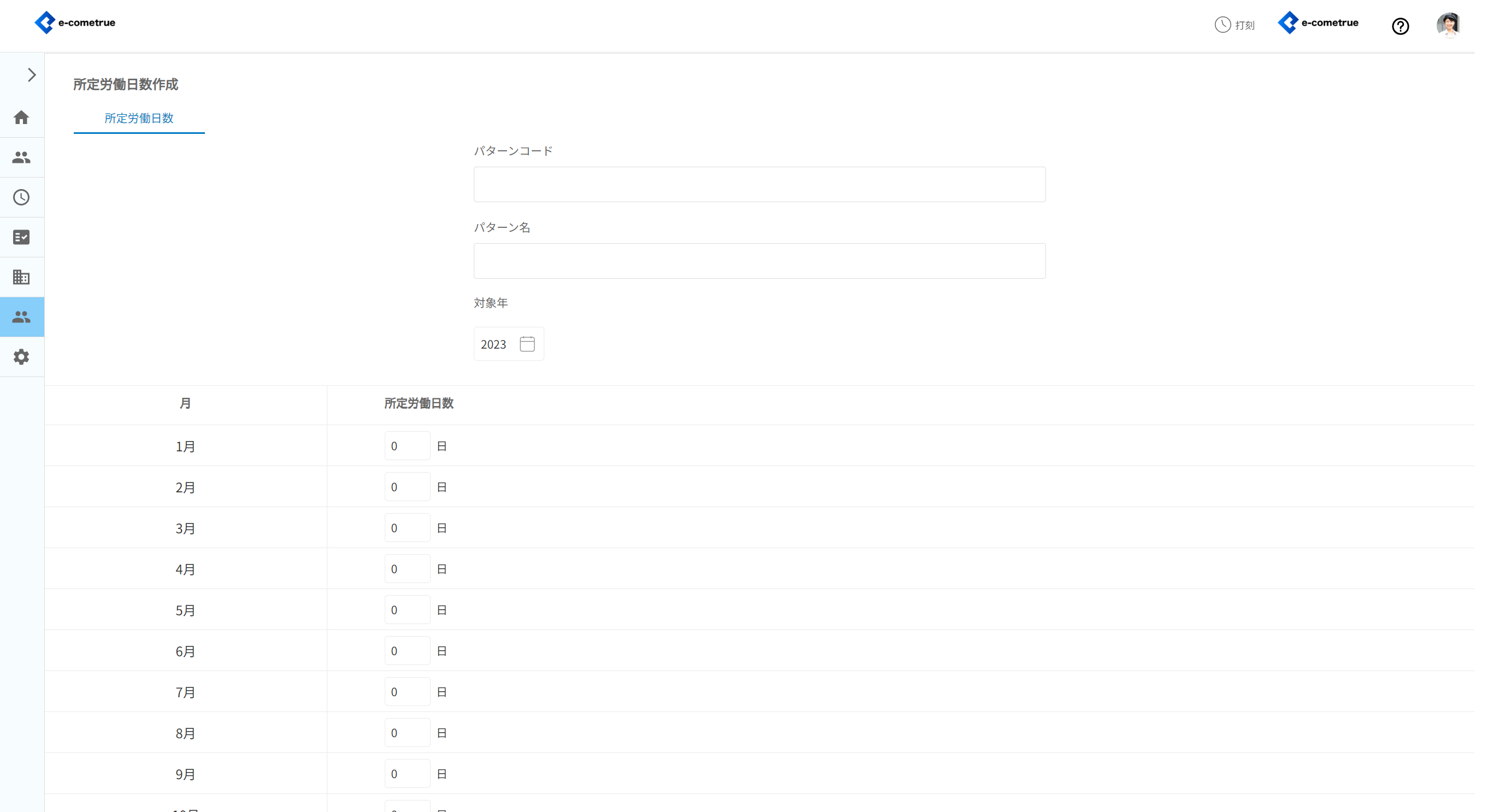
Task: Click the 1月 working days input
Action: [x=407, y=446]
